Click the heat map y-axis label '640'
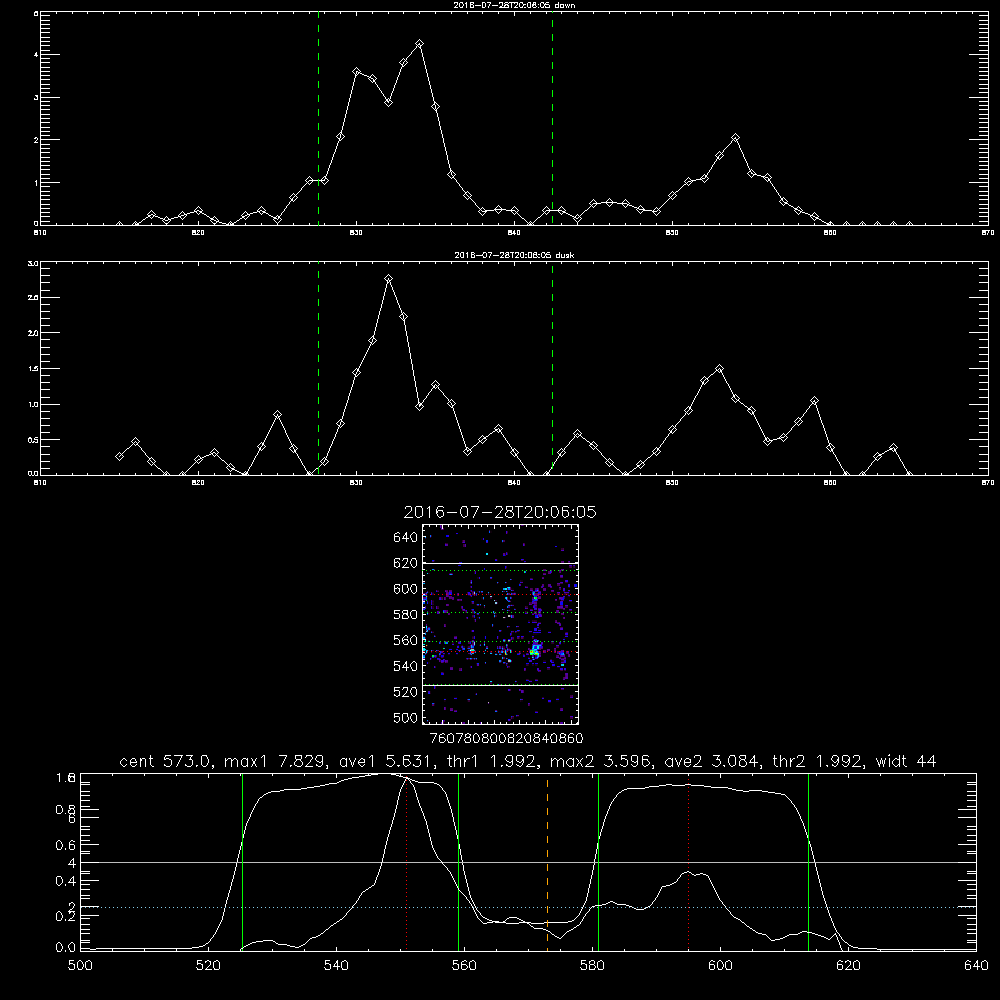This screenshot has width=1000, height=1000. (406, 538)
